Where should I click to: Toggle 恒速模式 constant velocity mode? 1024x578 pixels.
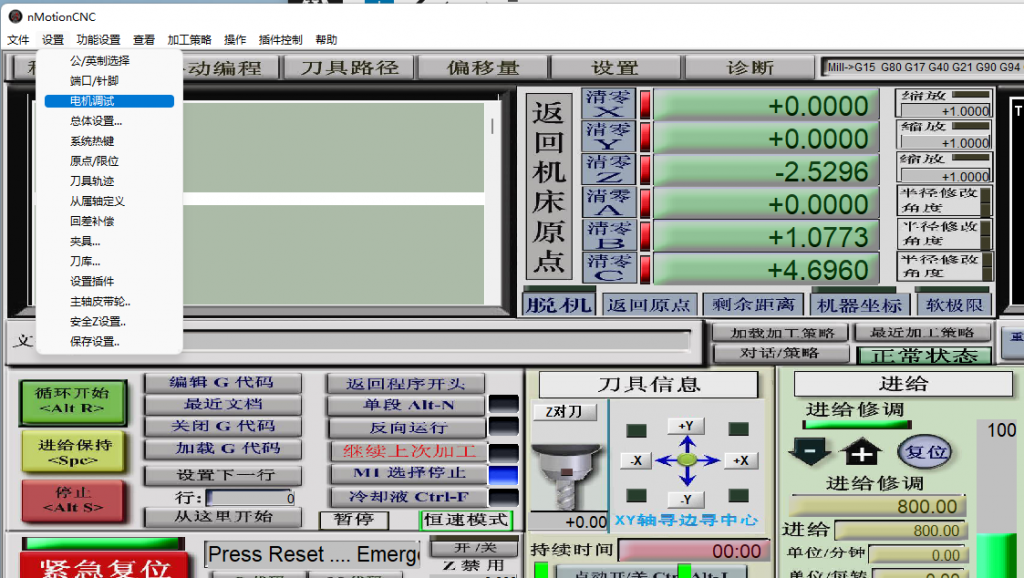pyautogui.click(x=466, y=520)
